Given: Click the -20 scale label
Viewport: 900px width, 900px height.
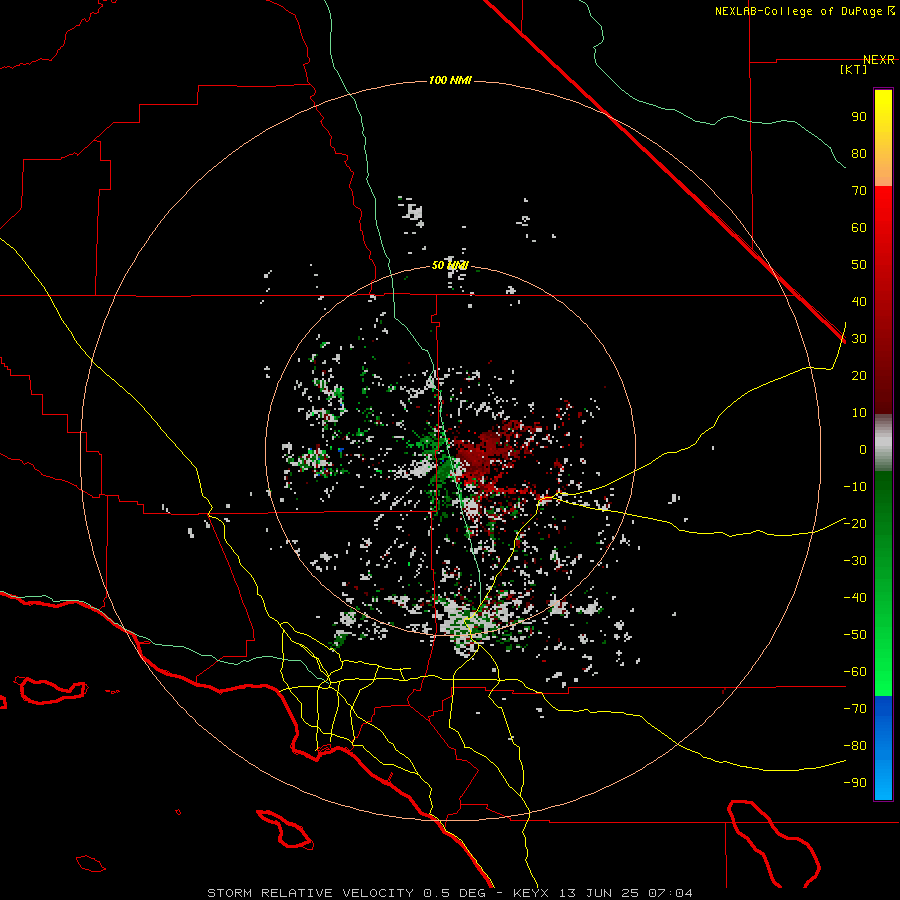Looking at the screenshot, I should pos(855,523).
